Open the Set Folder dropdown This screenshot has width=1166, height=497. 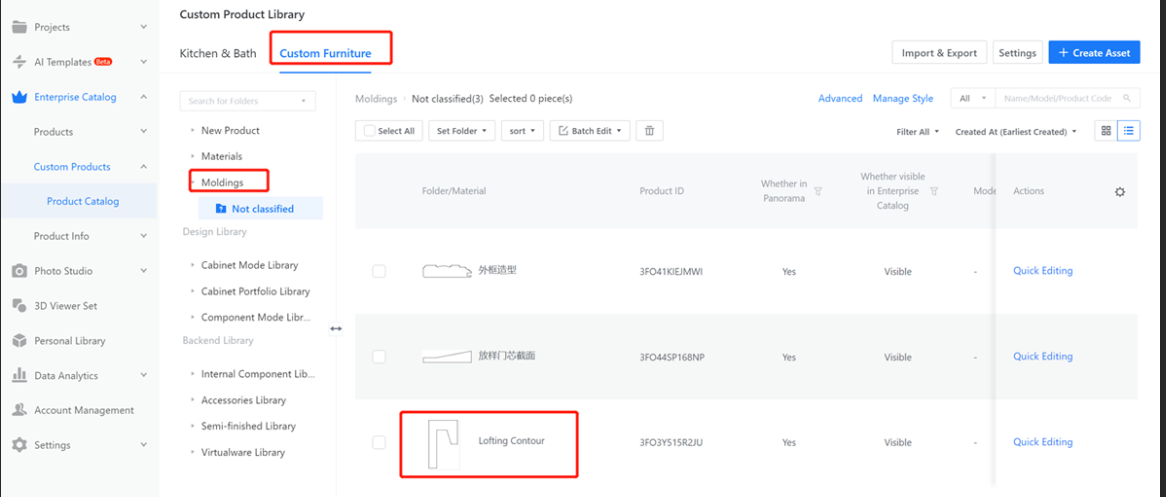pyautogui.click(x=461, y=131)
